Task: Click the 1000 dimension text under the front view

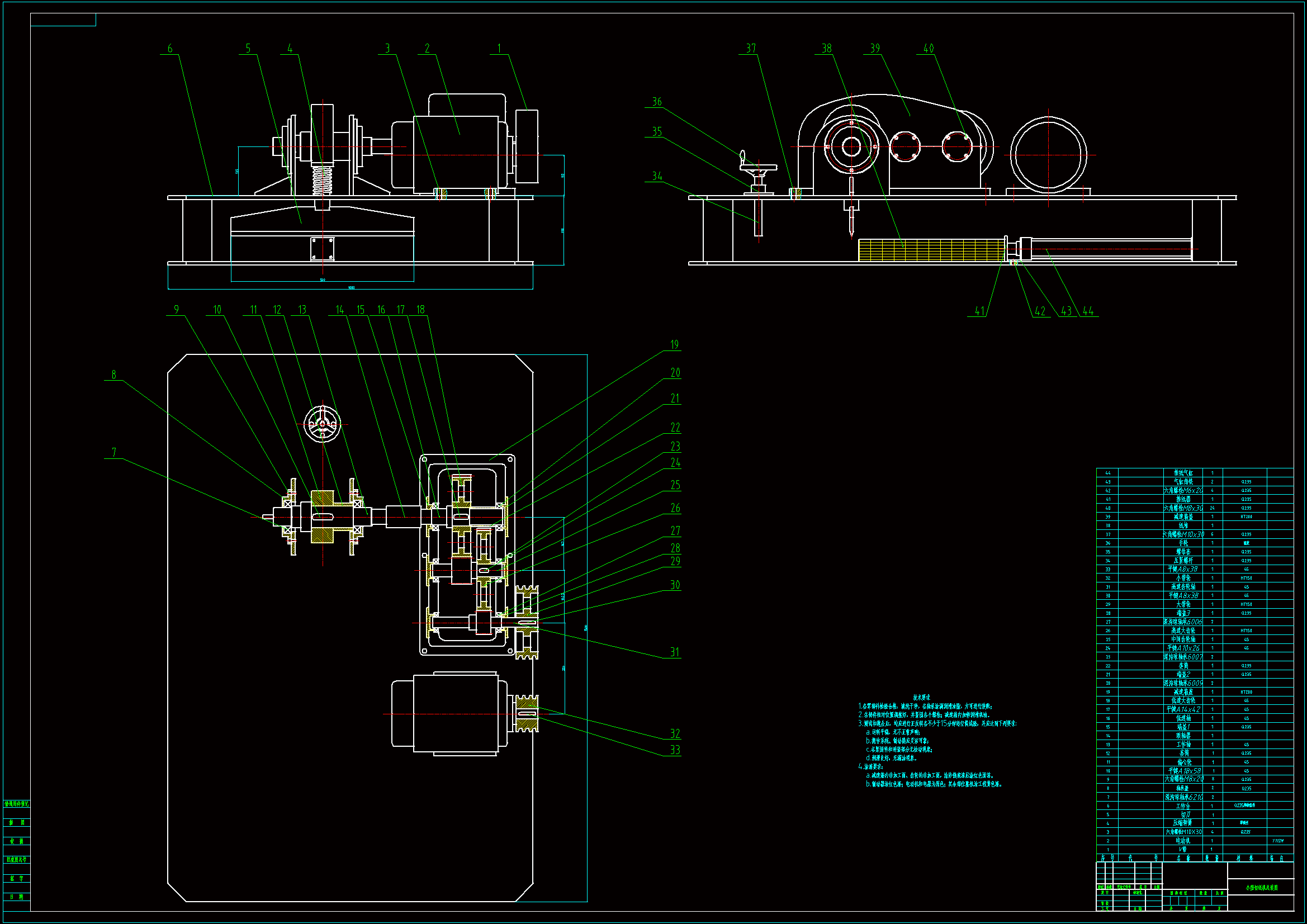Action: [x=351, y=287]
